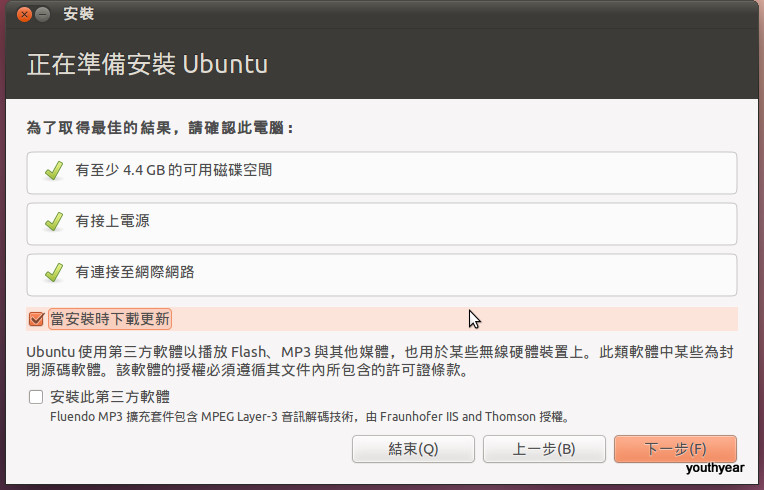Click the heading 正在準備安裝 Ubuntu
The image size is (764, 490).
[148, 64]
